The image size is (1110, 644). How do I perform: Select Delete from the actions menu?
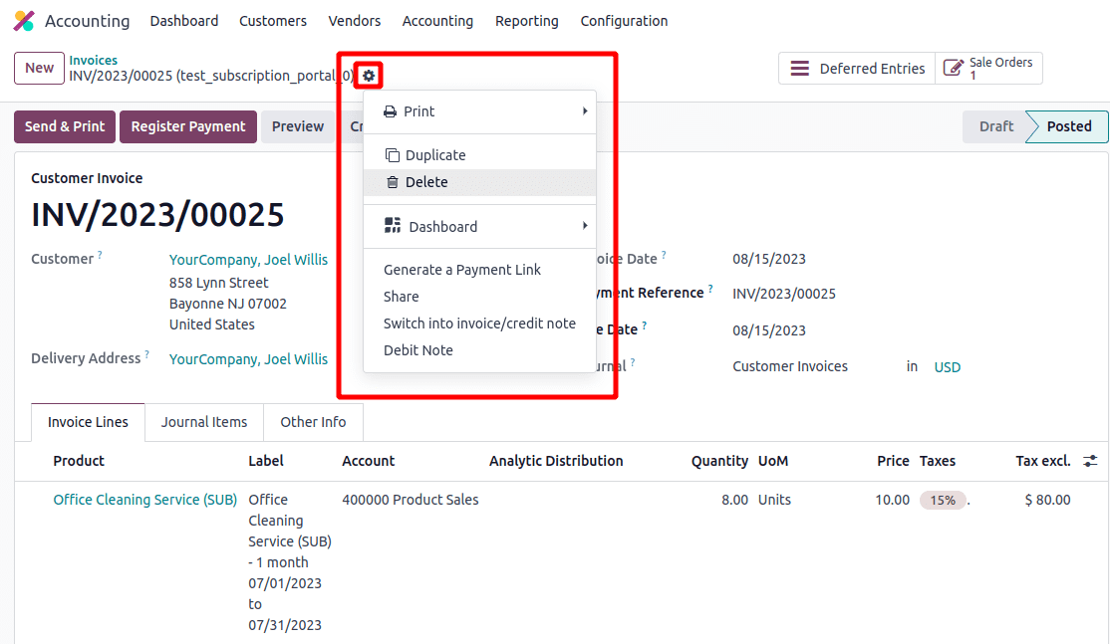(x=426, y=182)
